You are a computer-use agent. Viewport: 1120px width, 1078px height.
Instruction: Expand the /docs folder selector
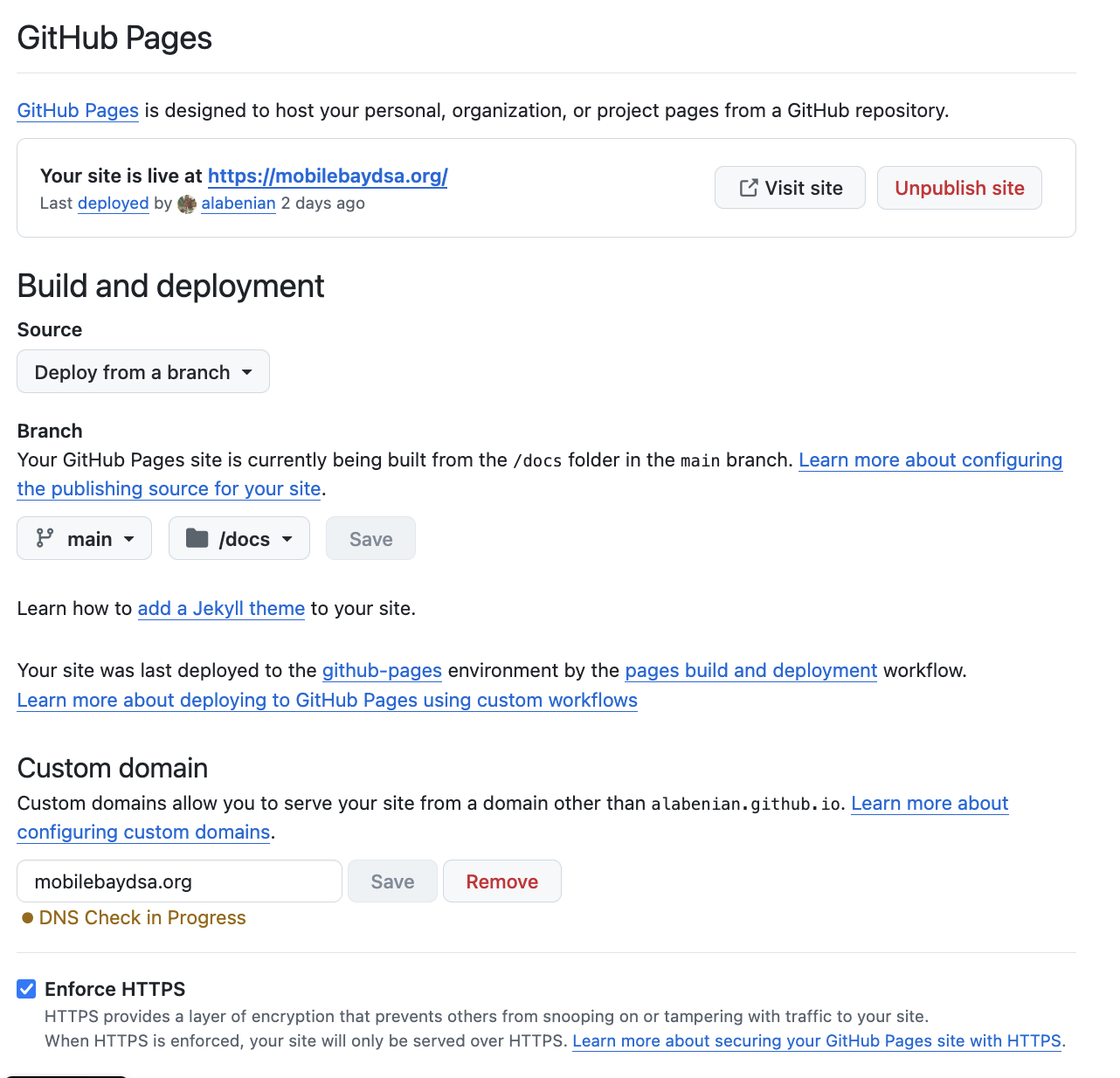coord(239,539)
